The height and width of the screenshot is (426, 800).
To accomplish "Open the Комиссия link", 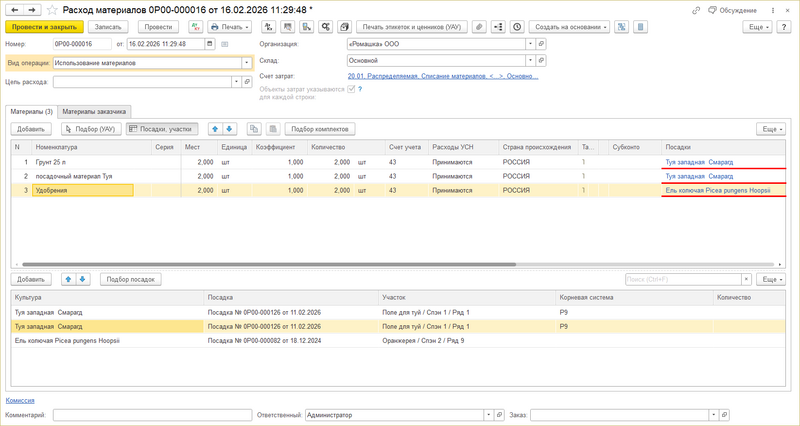I will [x=20, y=399].
